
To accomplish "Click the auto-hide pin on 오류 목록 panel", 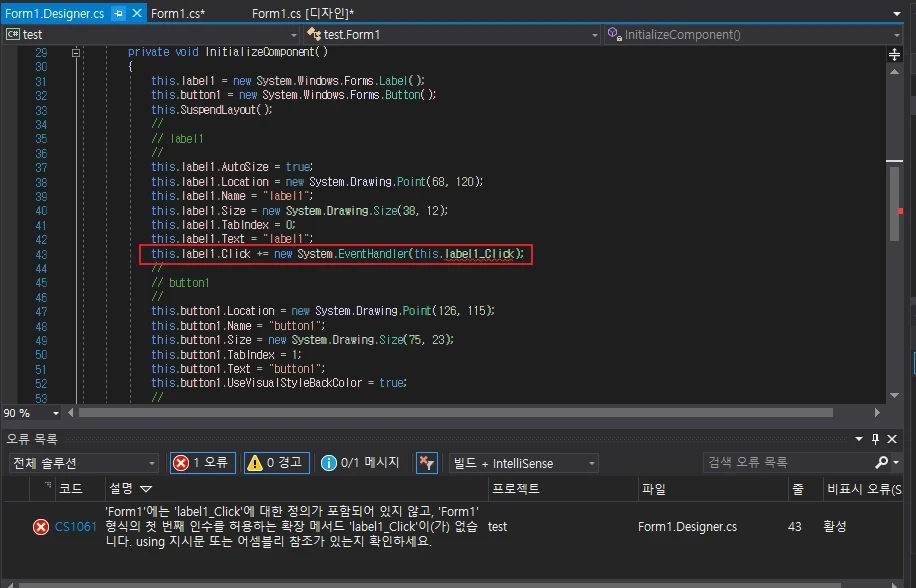I will [876, 439].
